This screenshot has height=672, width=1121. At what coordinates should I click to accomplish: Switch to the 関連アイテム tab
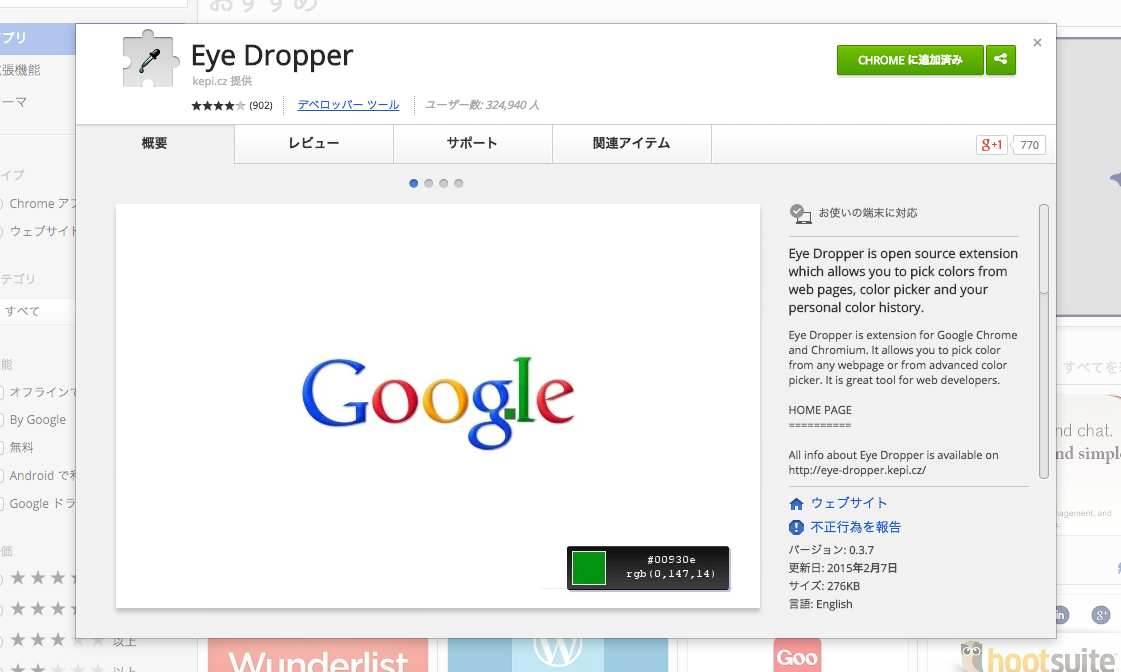pyautogui.click(x=631, y=143)
